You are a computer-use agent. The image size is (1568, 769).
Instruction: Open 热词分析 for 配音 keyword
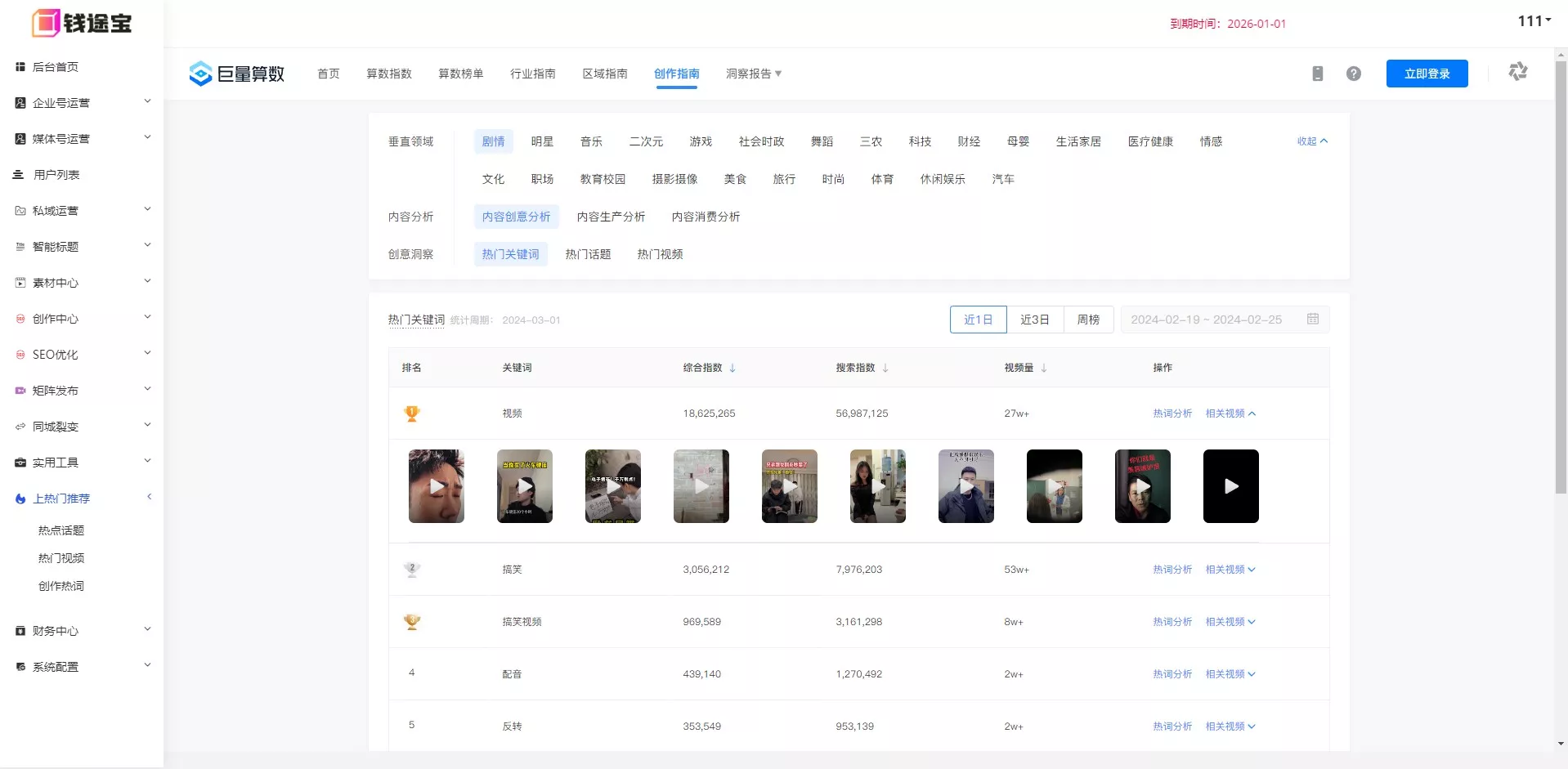click(1172, 674)
